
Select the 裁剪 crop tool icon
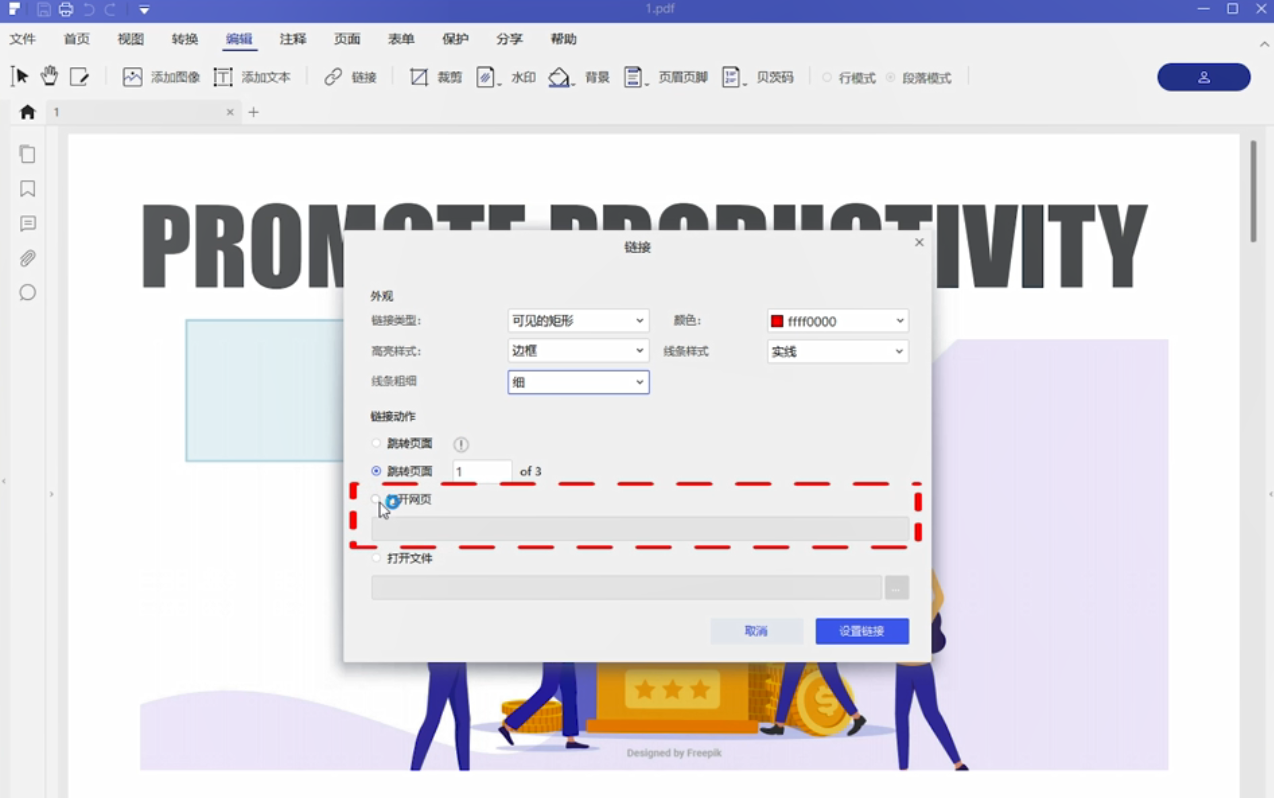[x=419, y=77]
